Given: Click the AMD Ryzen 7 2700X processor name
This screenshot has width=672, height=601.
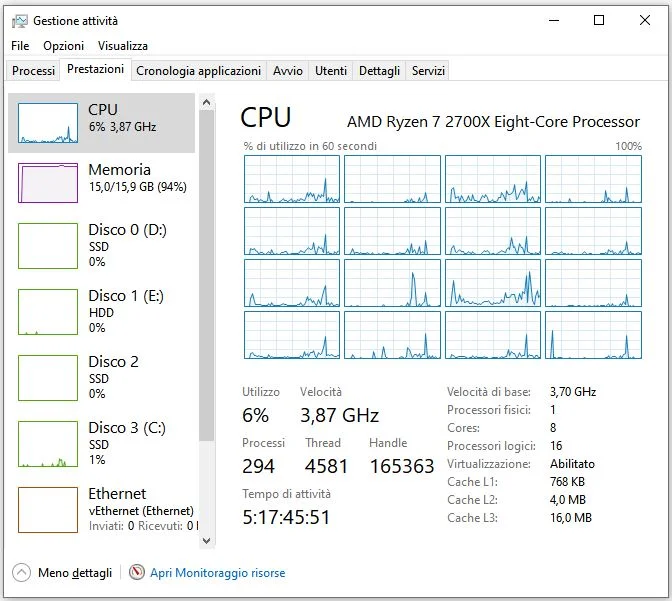Looking at the screenshot, I should [x=493, y=122].
